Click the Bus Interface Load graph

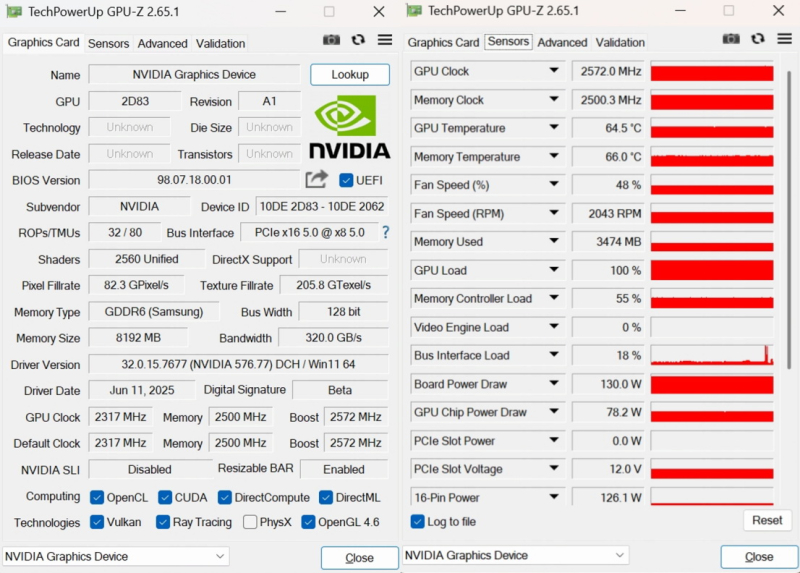tap(712, 355)
